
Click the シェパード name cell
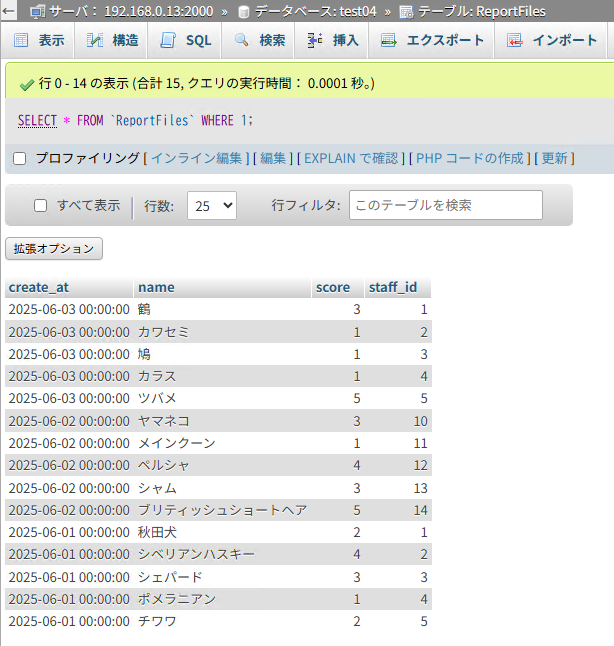[x=222, y=577]
